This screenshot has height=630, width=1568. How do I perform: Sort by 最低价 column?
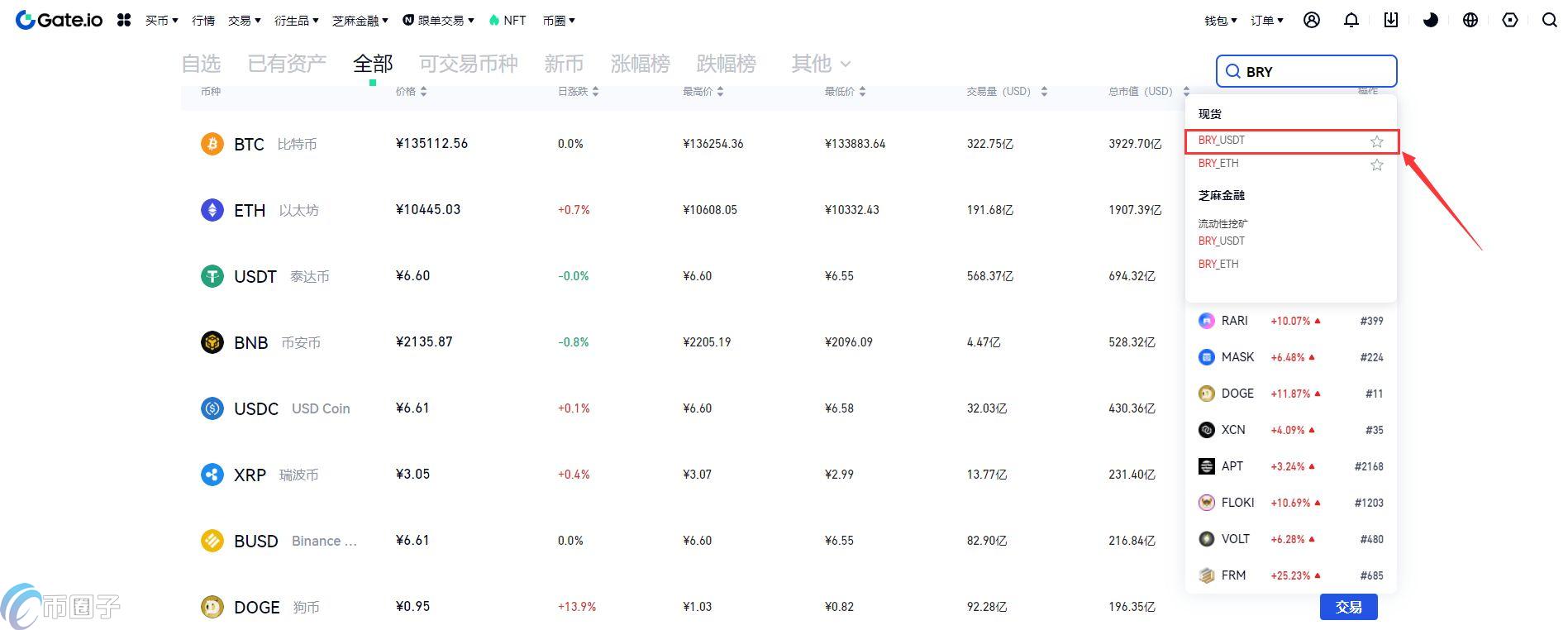pyautogui.click(x=846, y=92)
